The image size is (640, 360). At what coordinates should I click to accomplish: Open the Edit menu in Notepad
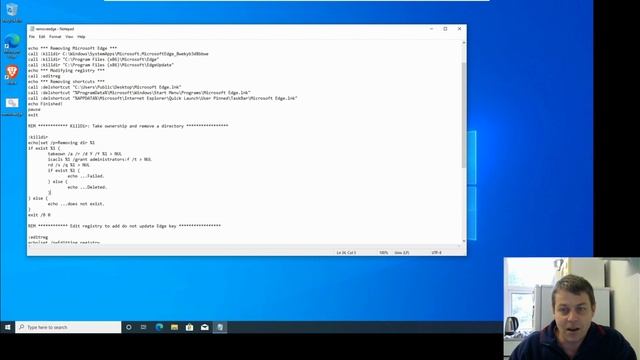click(x=42, y=37)
